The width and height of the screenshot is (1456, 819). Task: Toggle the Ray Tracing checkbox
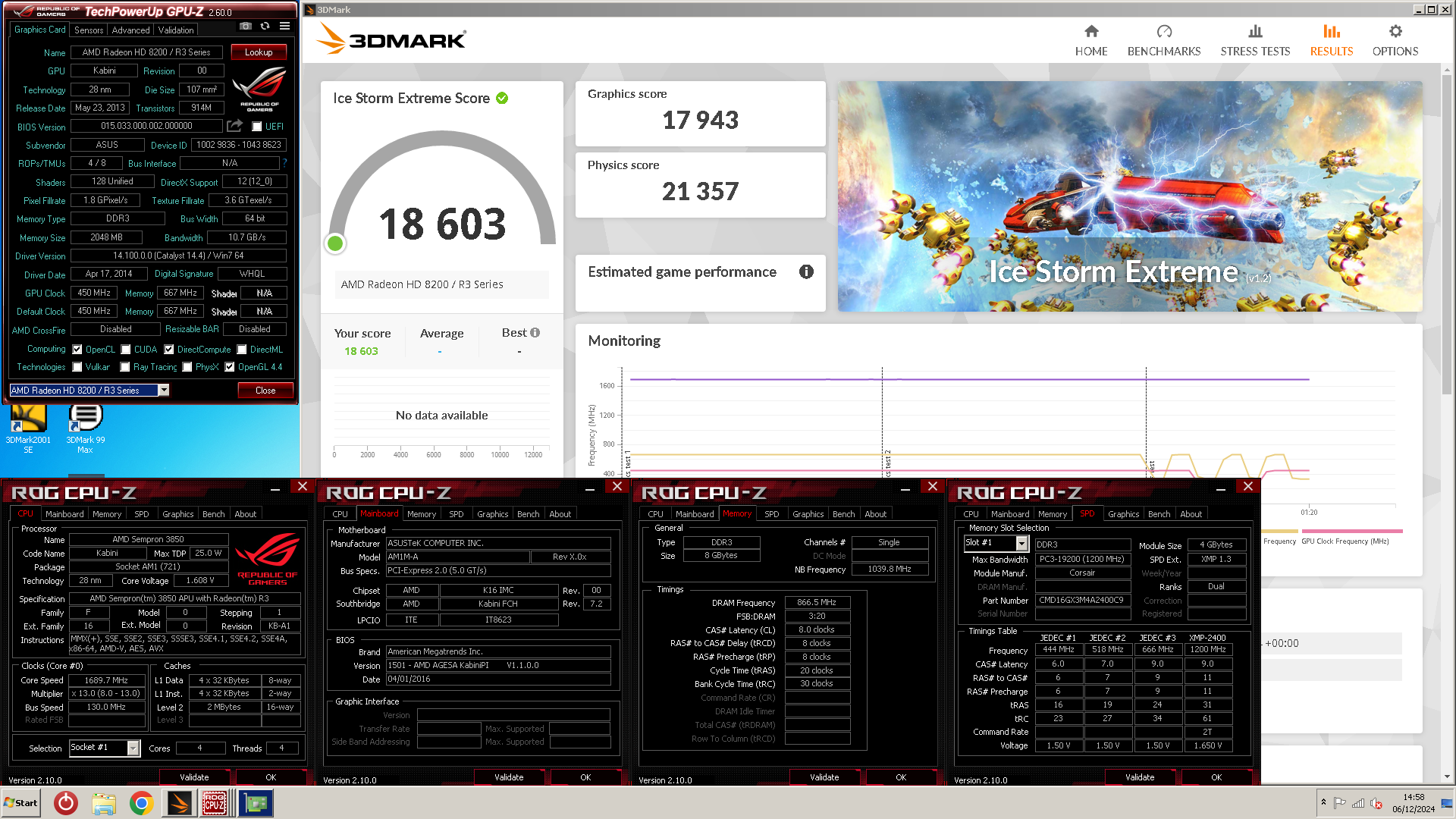(x=125, y=367)
